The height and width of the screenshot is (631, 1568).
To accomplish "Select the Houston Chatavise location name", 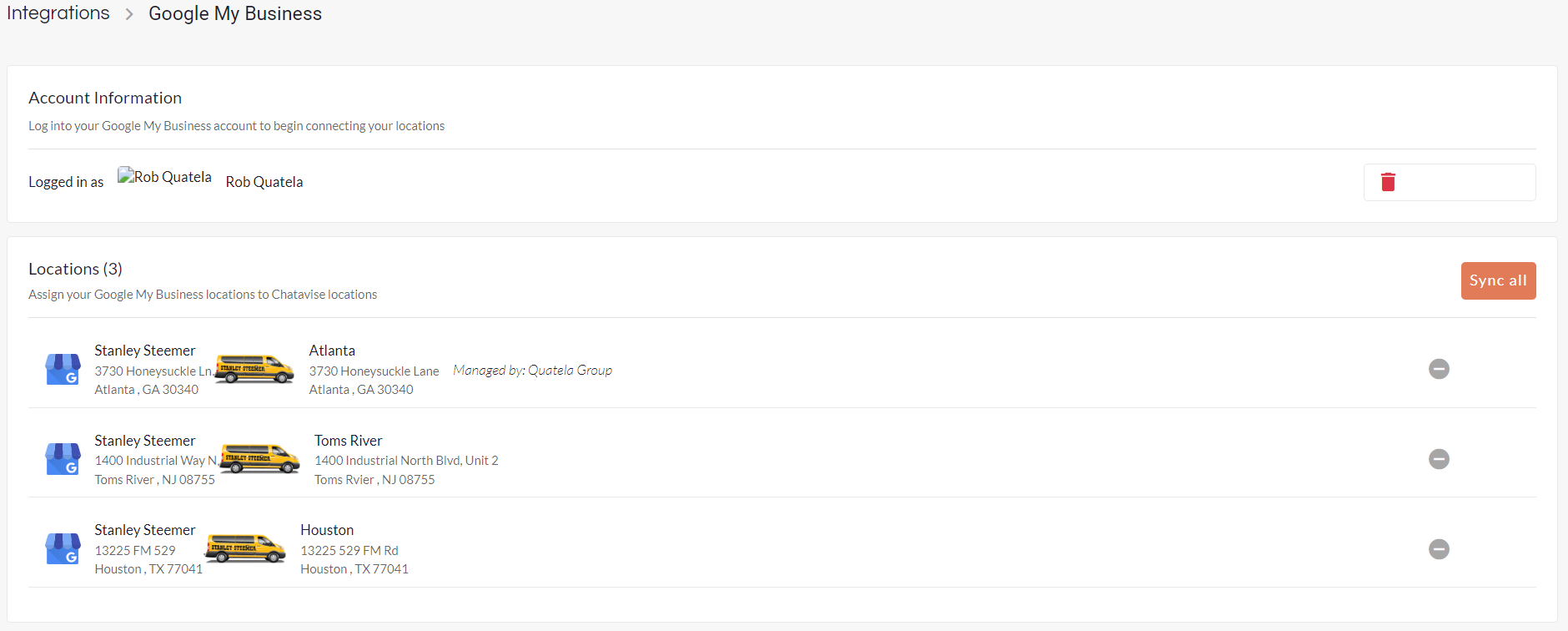I will tap(327, 530).
